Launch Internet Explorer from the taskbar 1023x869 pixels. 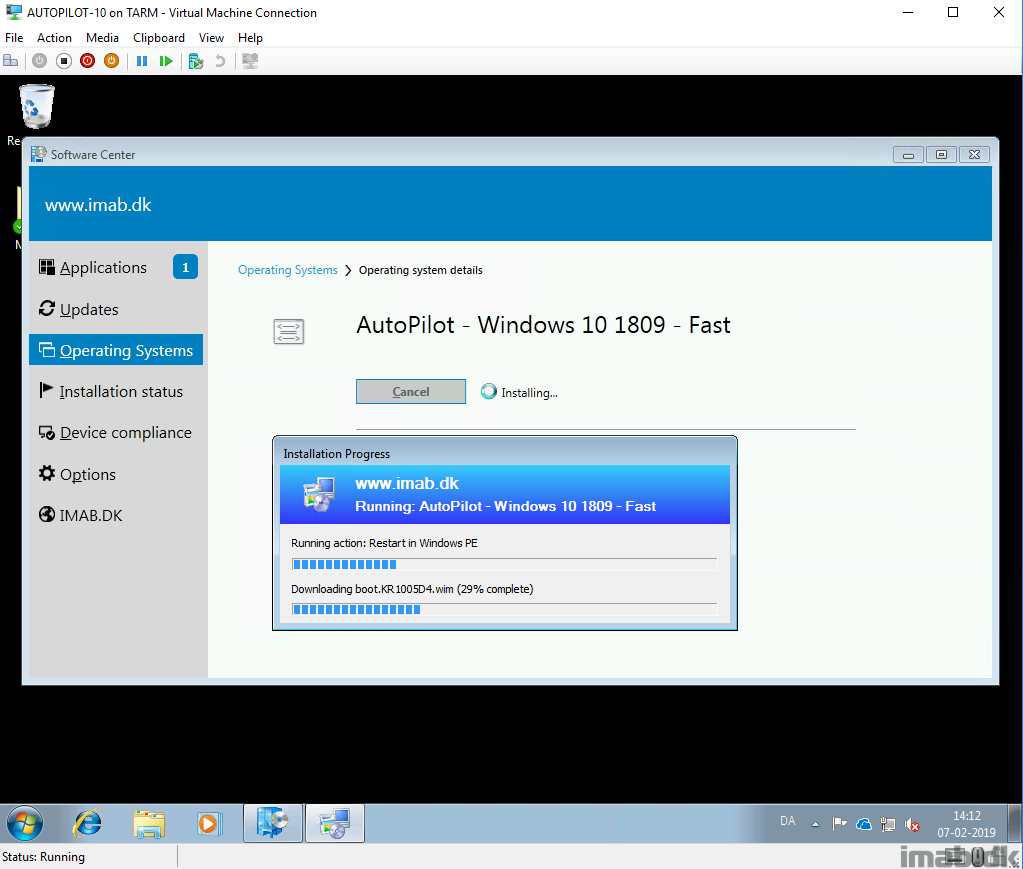tap(87, 823)
